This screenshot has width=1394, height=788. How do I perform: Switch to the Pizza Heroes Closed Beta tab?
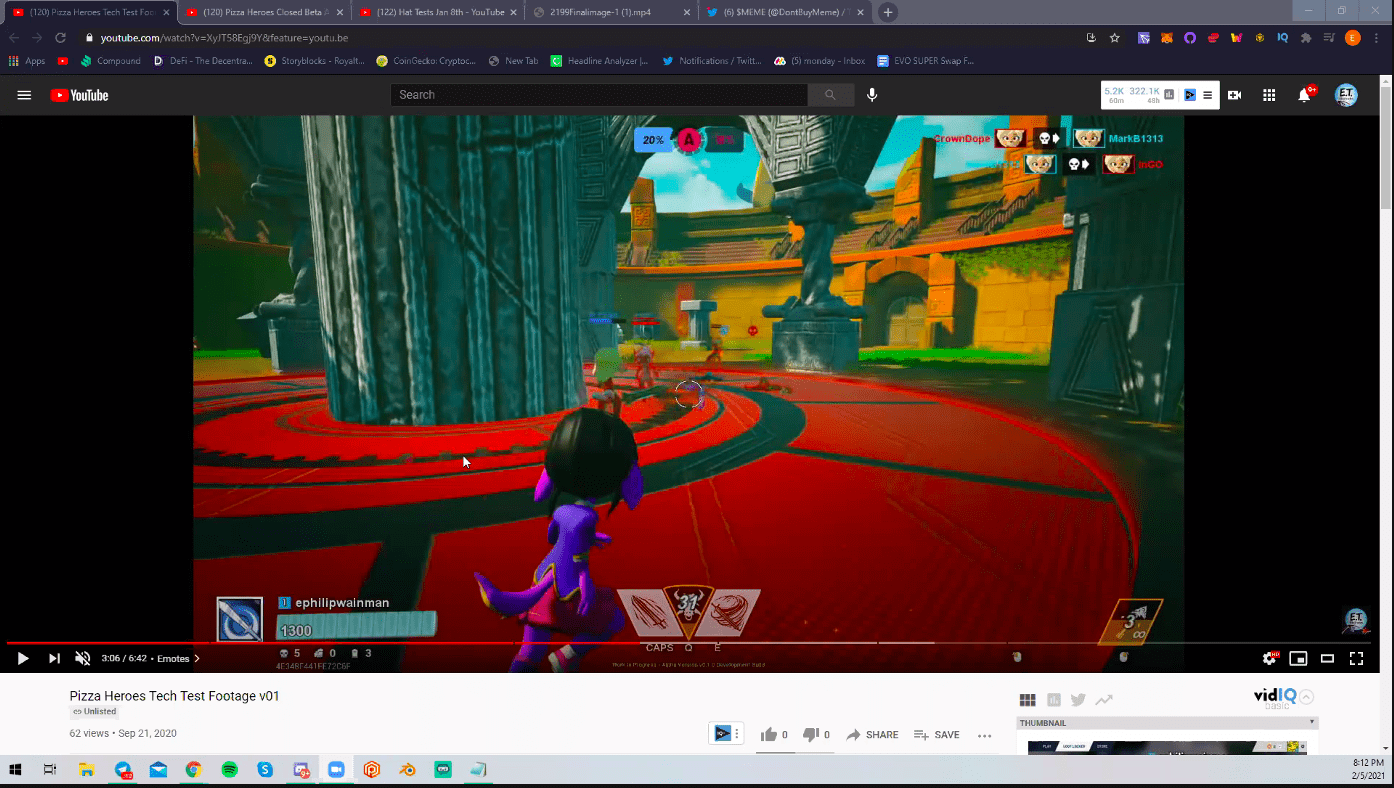pos(264,12)
